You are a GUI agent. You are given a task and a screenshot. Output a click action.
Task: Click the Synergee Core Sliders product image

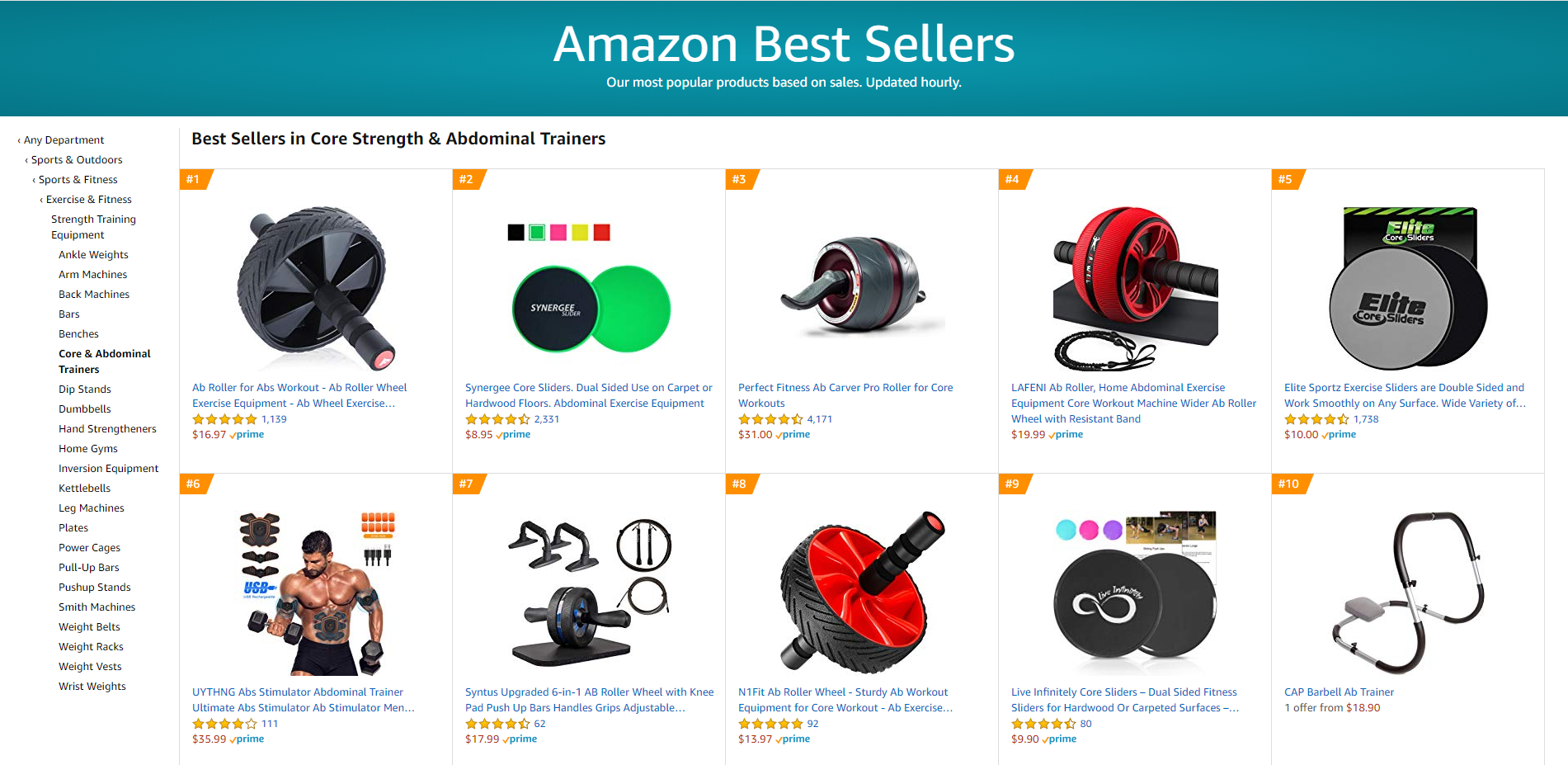point(588,287)
